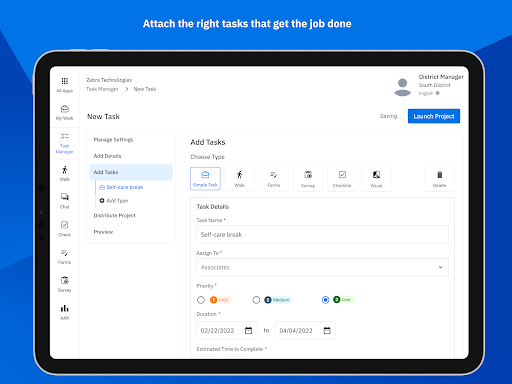
Task: Open the end date calendar picker
Action: pyautogui.click(x=327, y=330)
